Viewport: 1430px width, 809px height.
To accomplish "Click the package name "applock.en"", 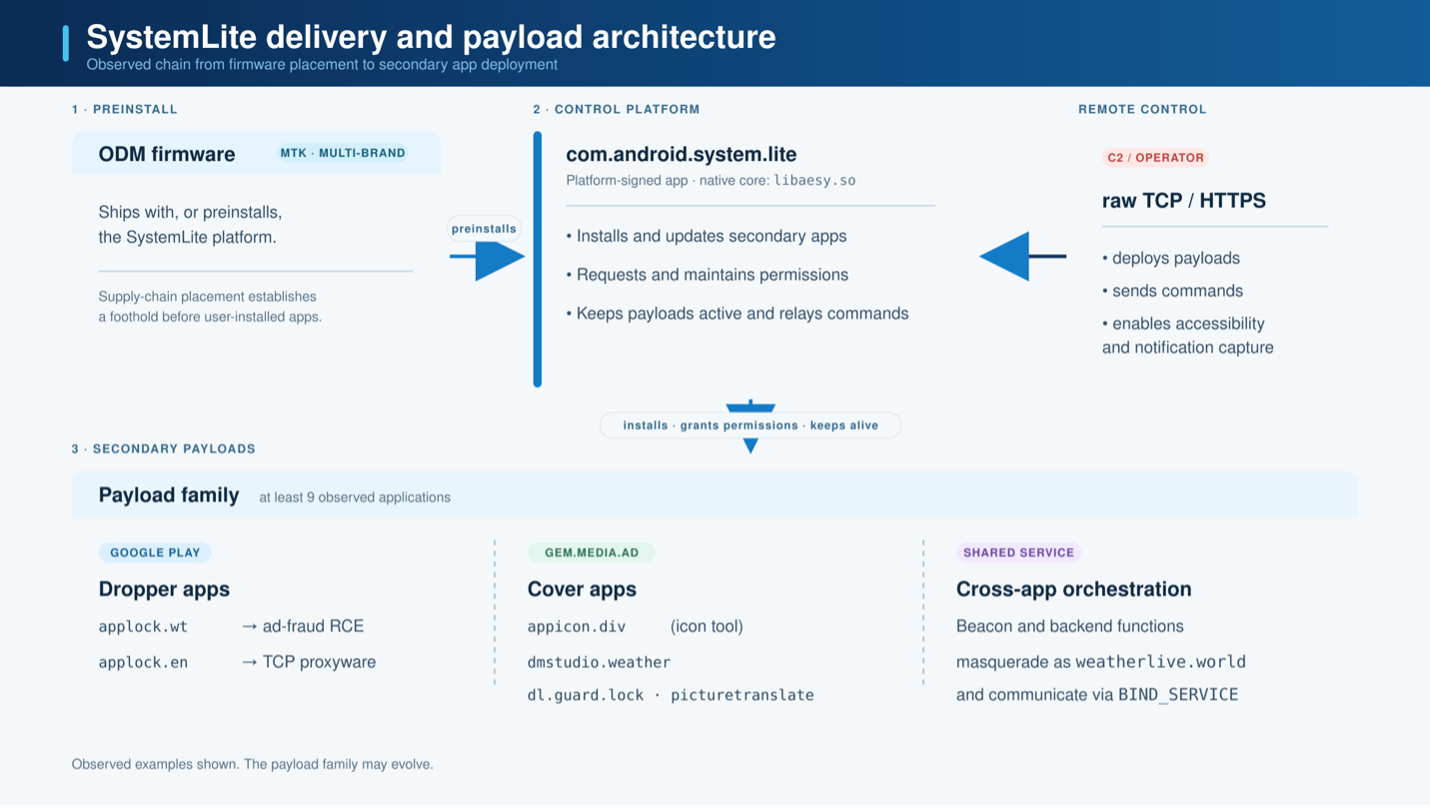I will (143, 662).
